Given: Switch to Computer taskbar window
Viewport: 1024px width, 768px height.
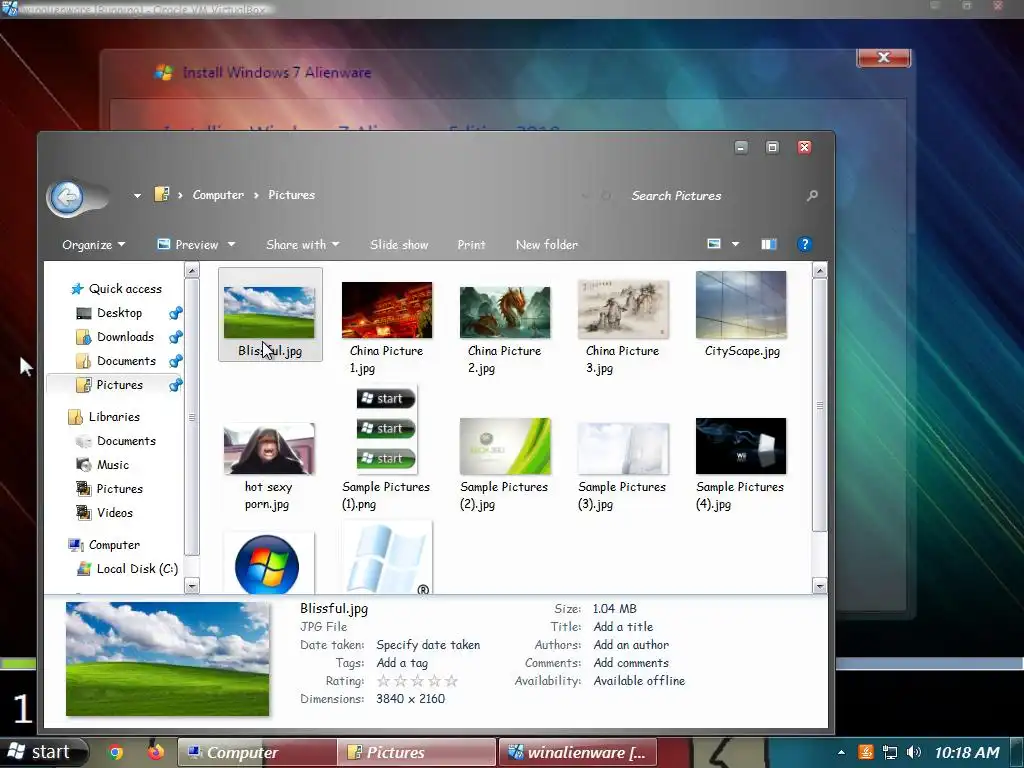Looking at the screenshot, I should point(257,753).
